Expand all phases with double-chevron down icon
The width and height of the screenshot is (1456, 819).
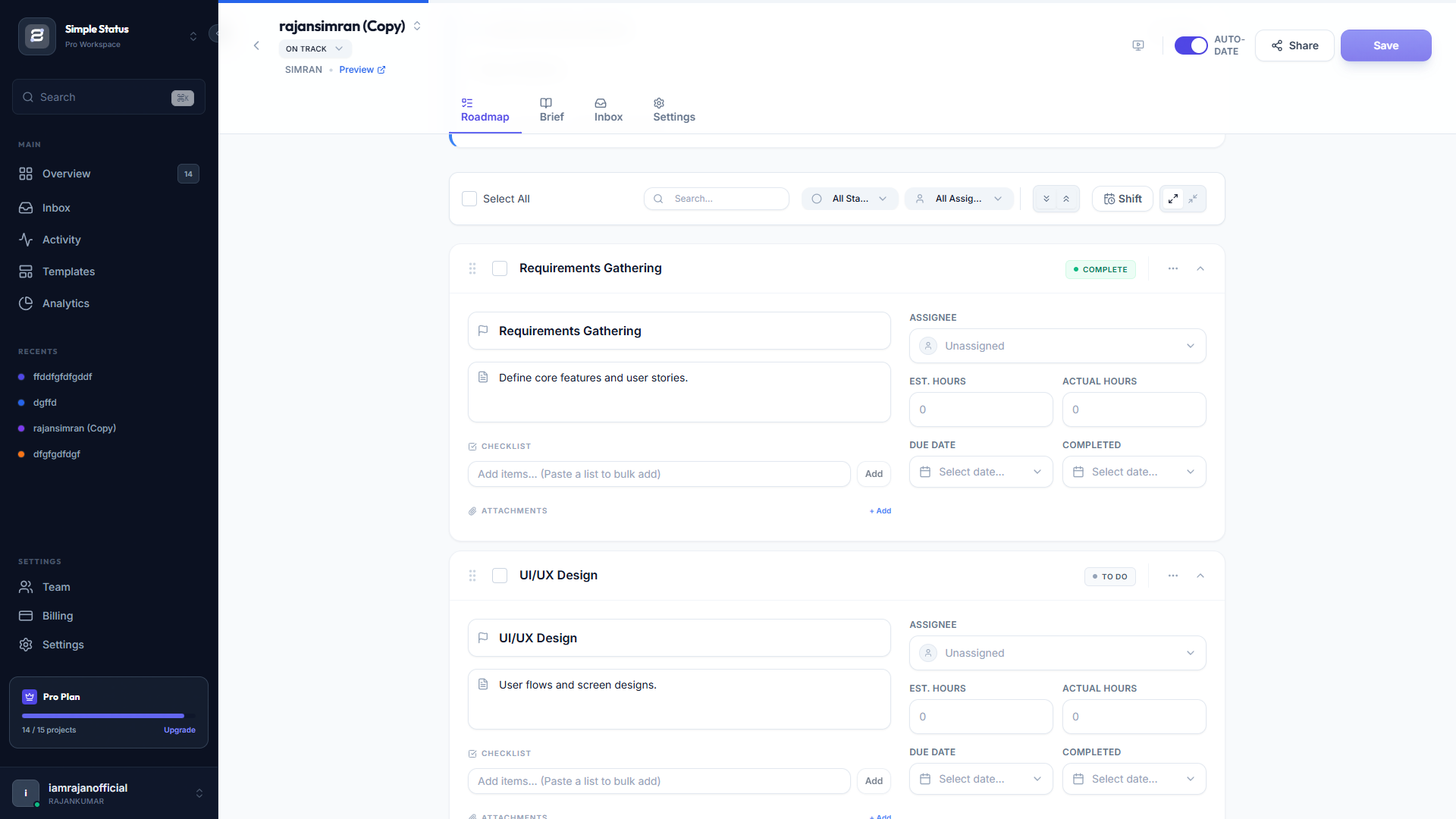tap(1046, 199)
